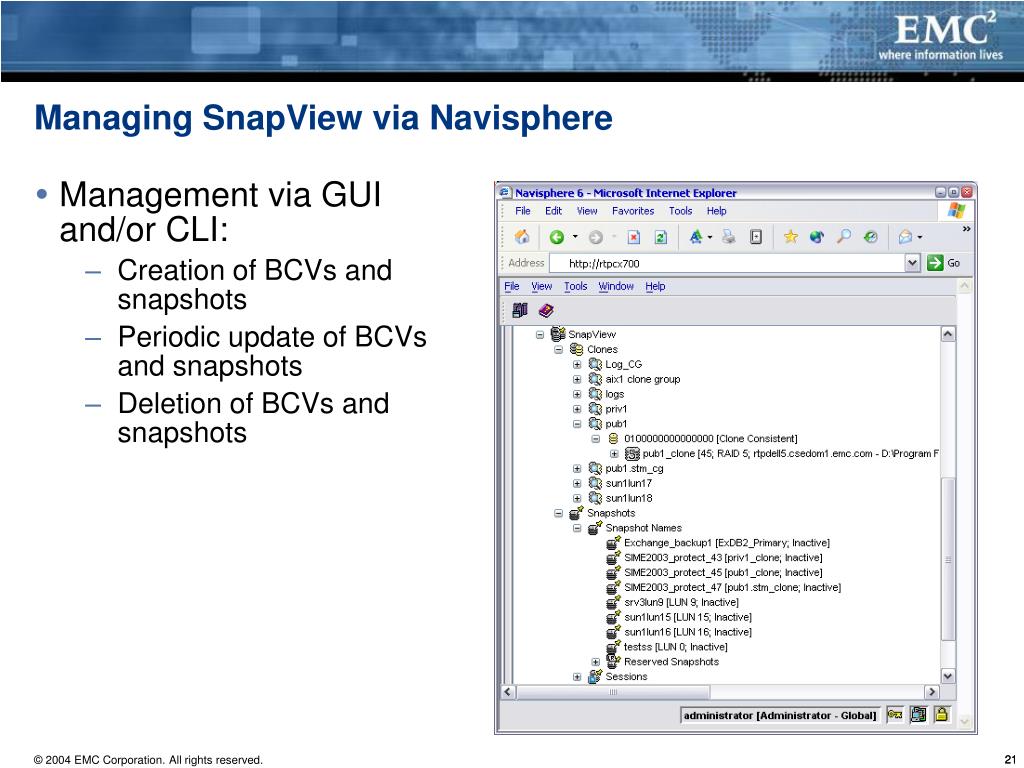Open the Navisphere underlined View menu
Image resolution: width=1024 pixels, height=768 pixels.
click(541, 286)
